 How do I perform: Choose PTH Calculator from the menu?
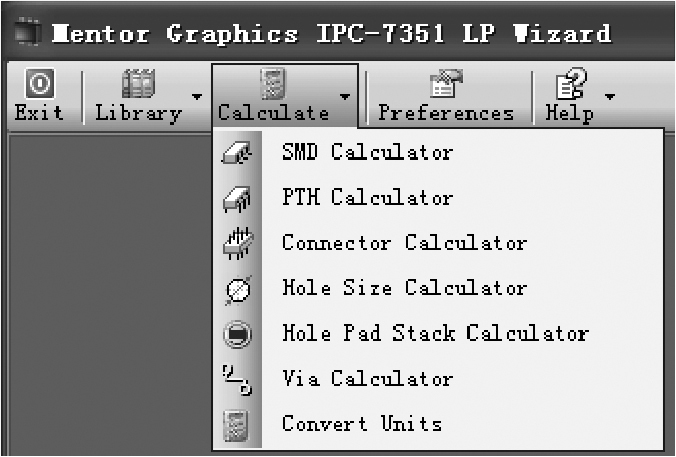tap(367, 198)
